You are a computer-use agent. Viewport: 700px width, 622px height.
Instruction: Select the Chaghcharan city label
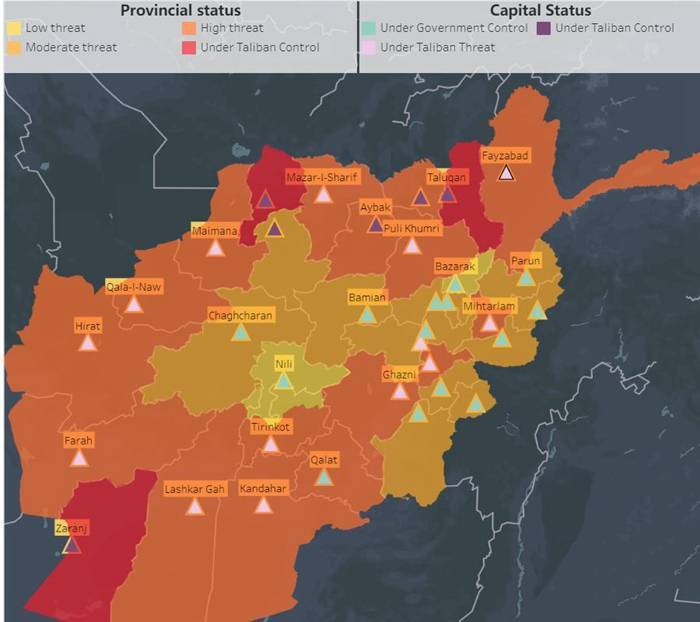[x=240, y=315]
